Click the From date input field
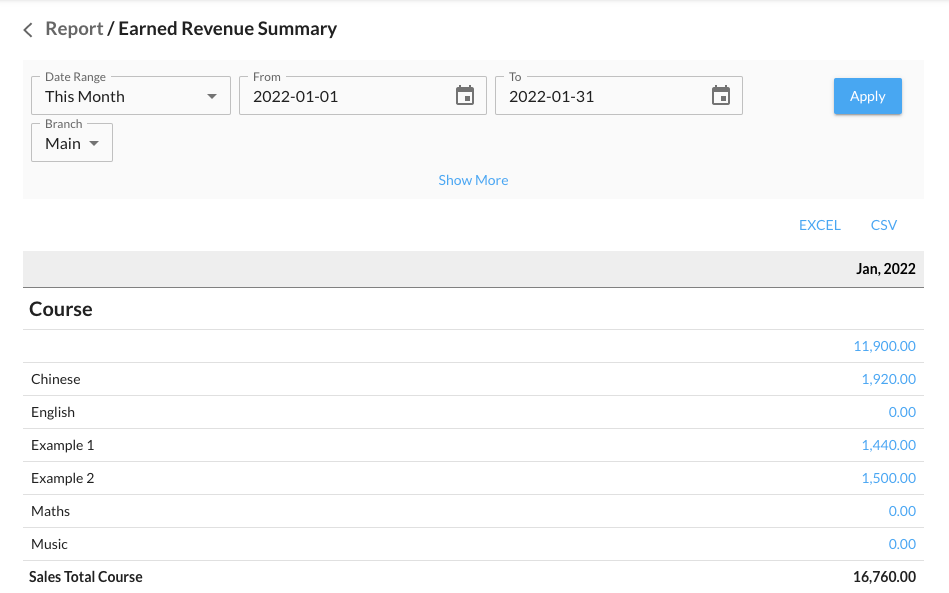This screenshot has height=593, width=949. [345, 96]
